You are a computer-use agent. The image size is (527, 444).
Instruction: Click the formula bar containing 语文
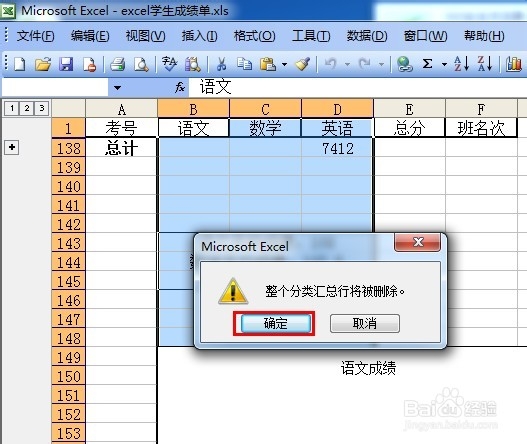tap(358, 87)
